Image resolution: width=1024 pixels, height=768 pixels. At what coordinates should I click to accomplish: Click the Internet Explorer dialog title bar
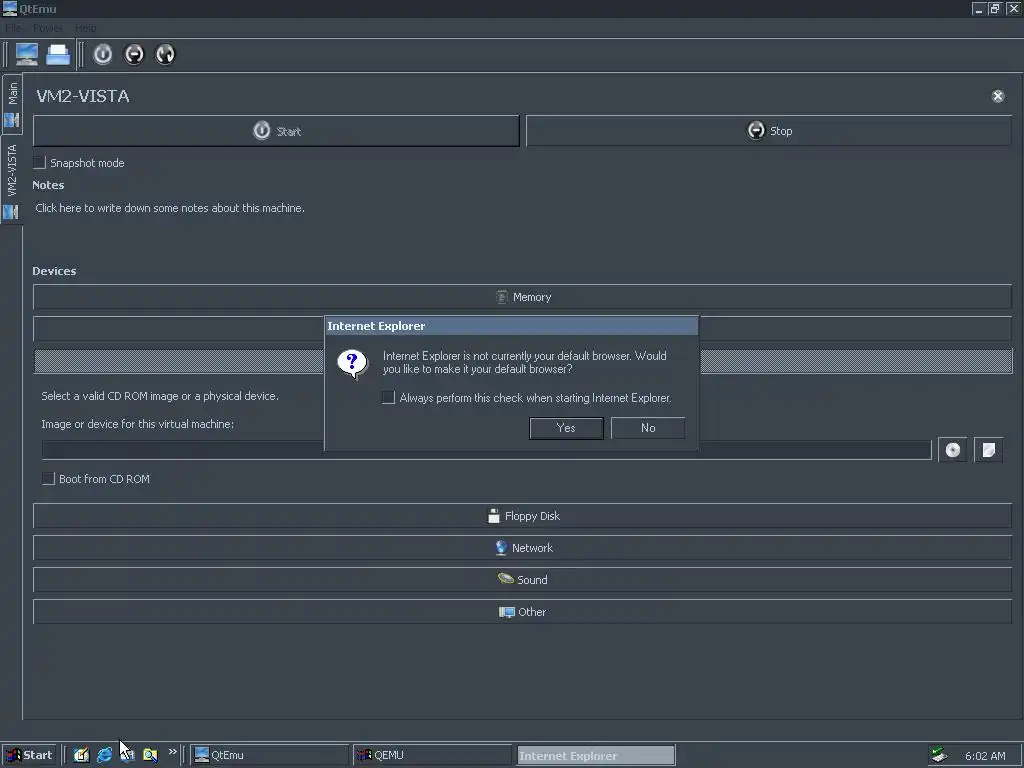tap(512, 326)
